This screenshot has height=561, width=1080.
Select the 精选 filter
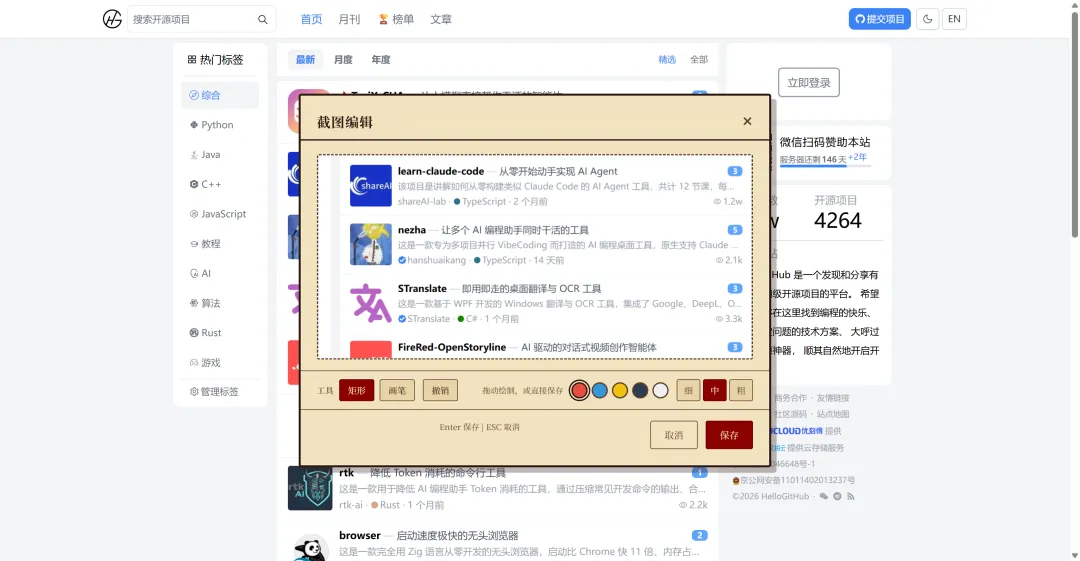(x=667, y=59)
